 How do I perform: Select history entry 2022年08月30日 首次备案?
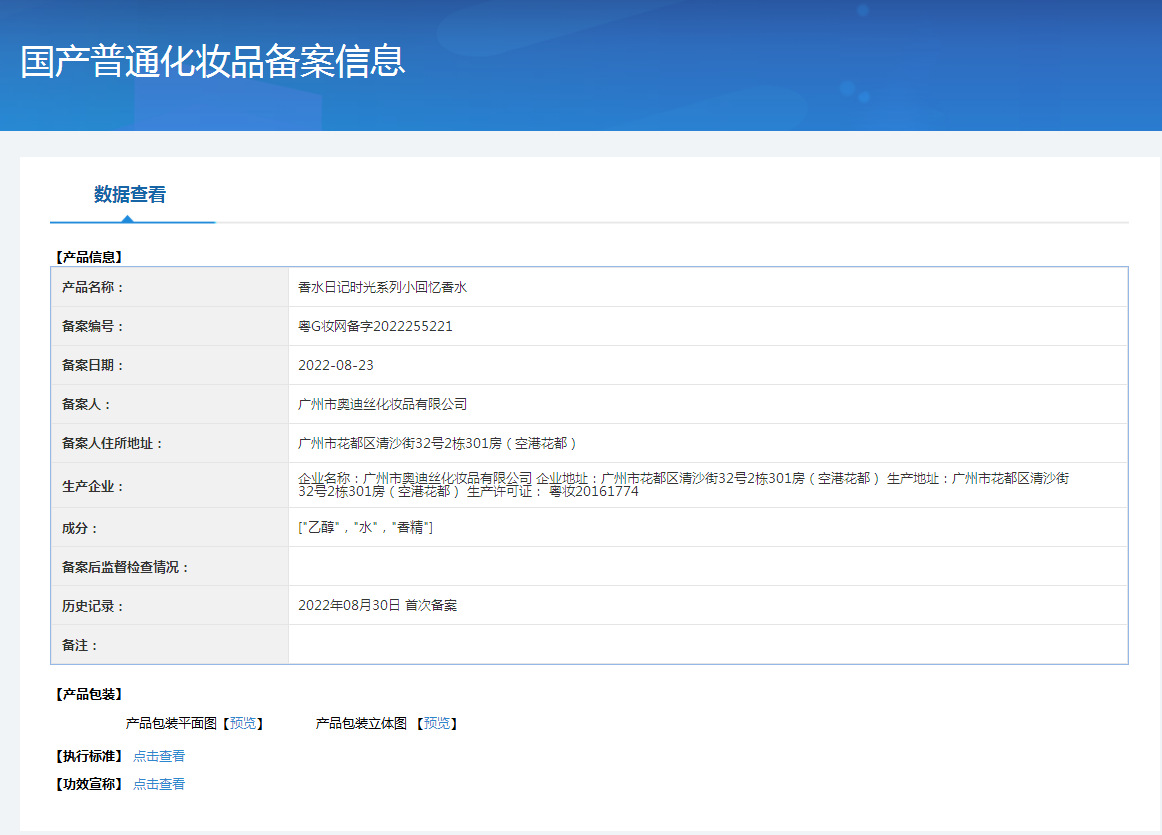tap(377, 605)
